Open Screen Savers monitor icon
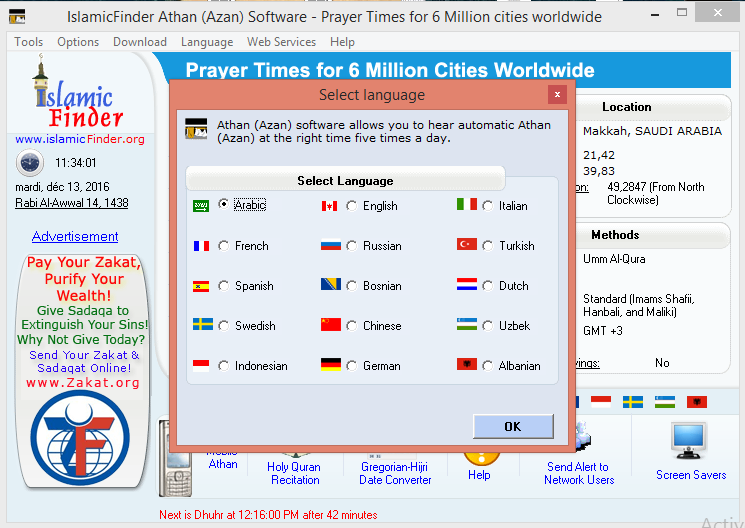The width and height of the screenshot is (745, 528). pyautogui.click(x=688, y=441)
